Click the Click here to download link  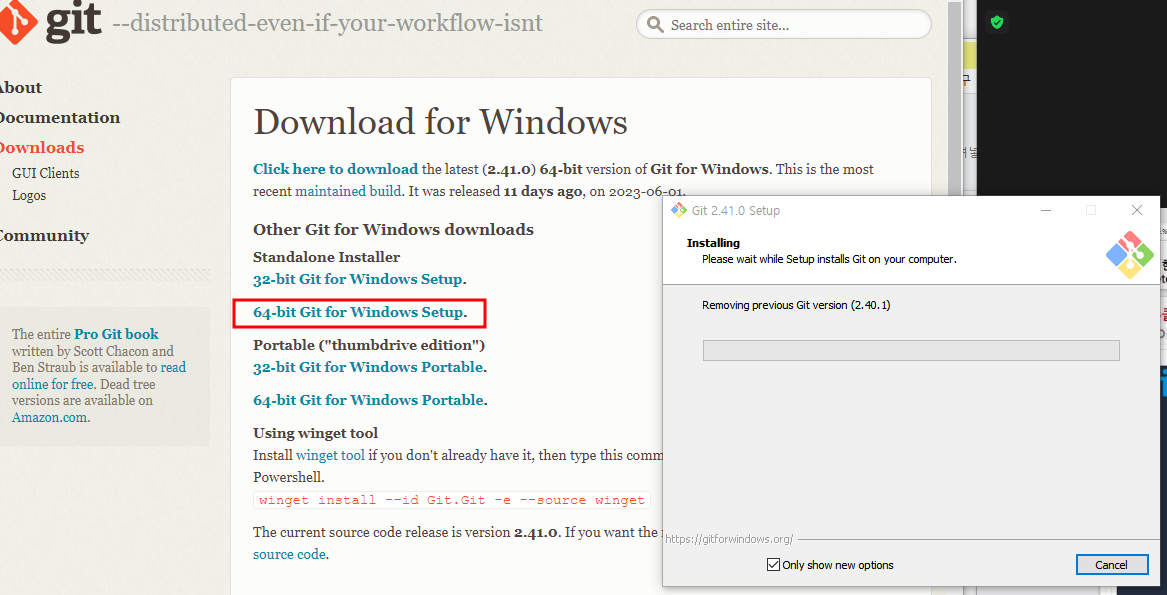pos(336,169)
